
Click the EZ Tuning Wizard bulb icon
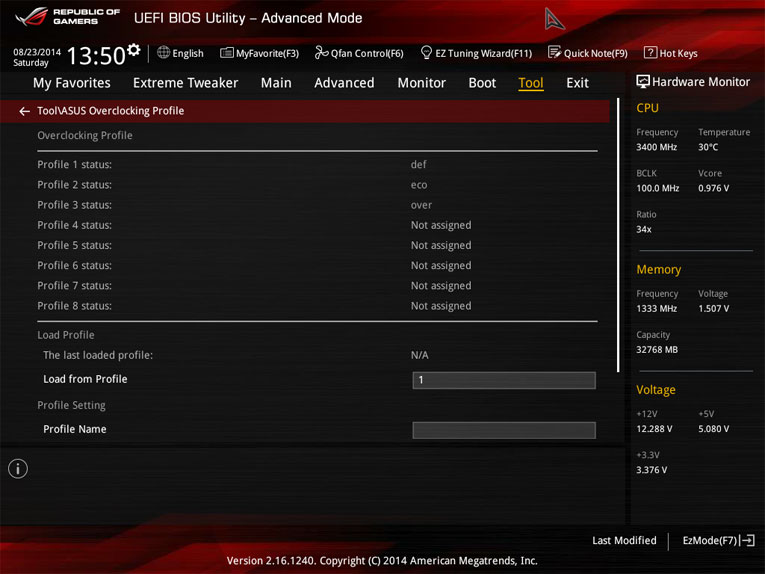click(426, 52)
